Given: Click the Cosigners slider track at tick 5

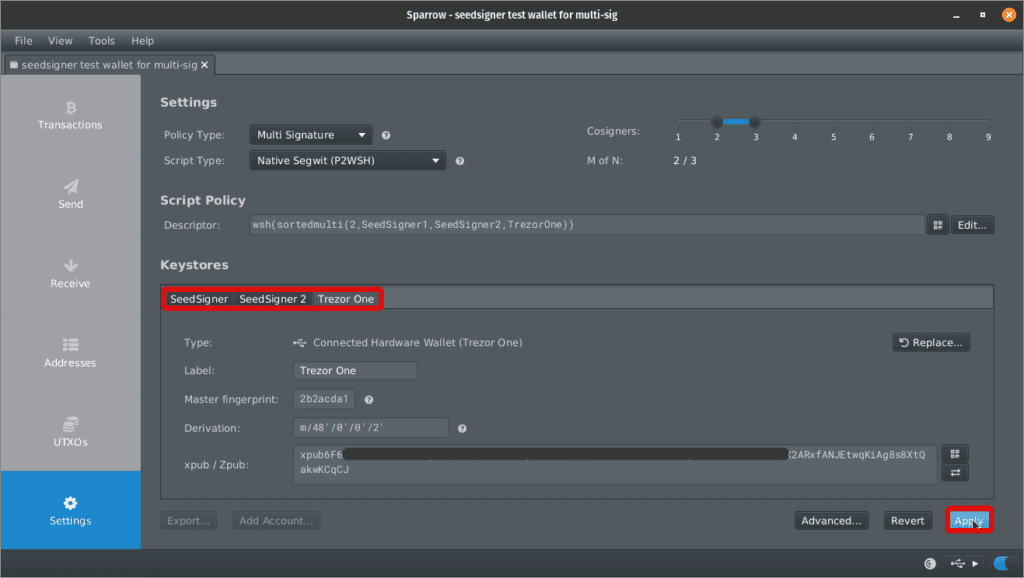Looking at the screenshot, I should click(833, 121).
